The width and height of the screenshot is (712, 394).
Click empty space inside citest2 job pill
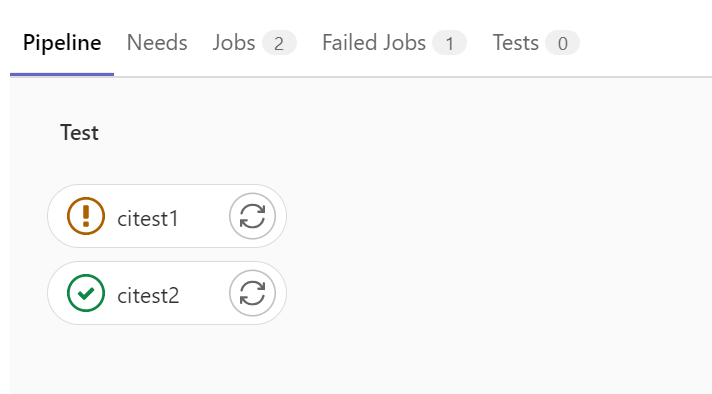tap(203, 293)
